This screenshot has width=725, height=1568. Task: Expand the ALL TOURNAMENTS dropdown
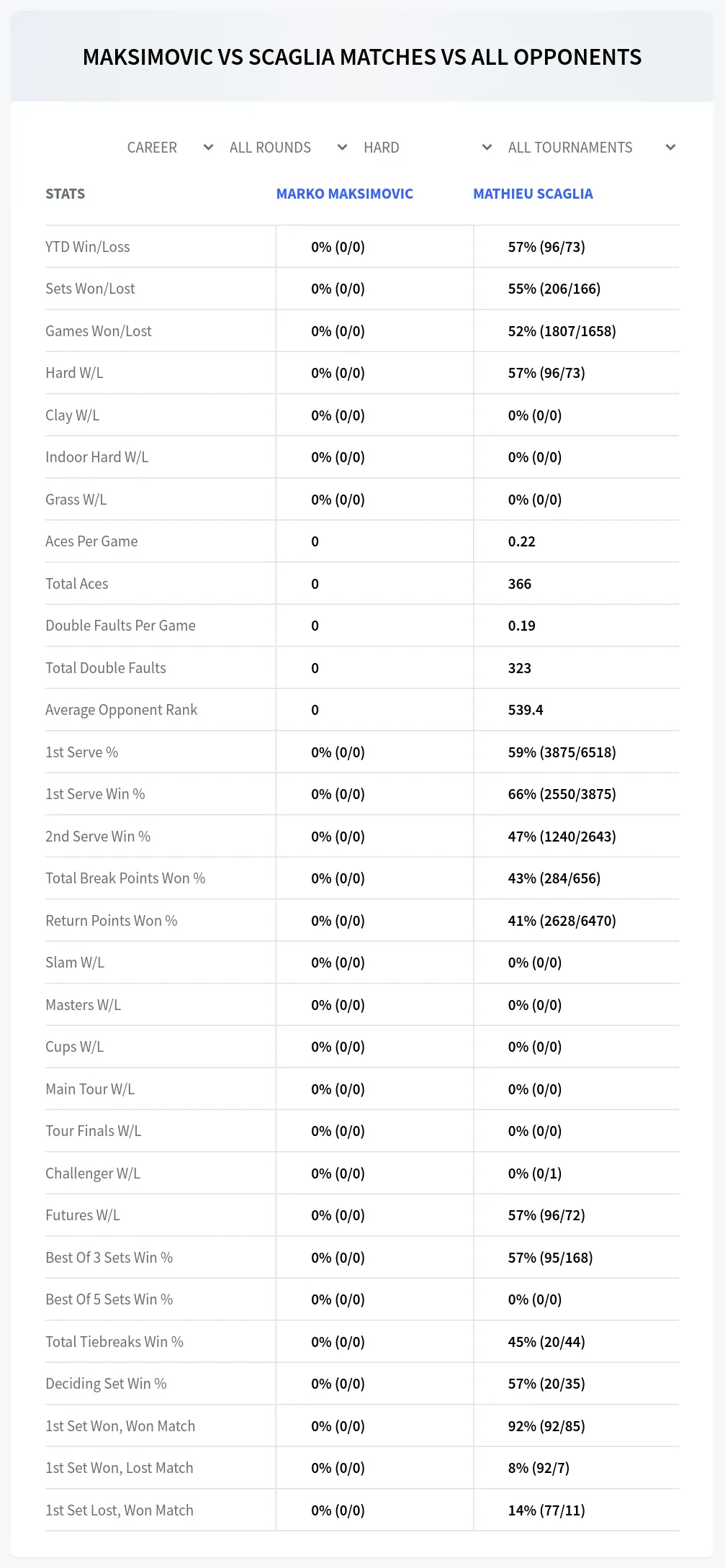pyautogui.click(x=592, y=148)
